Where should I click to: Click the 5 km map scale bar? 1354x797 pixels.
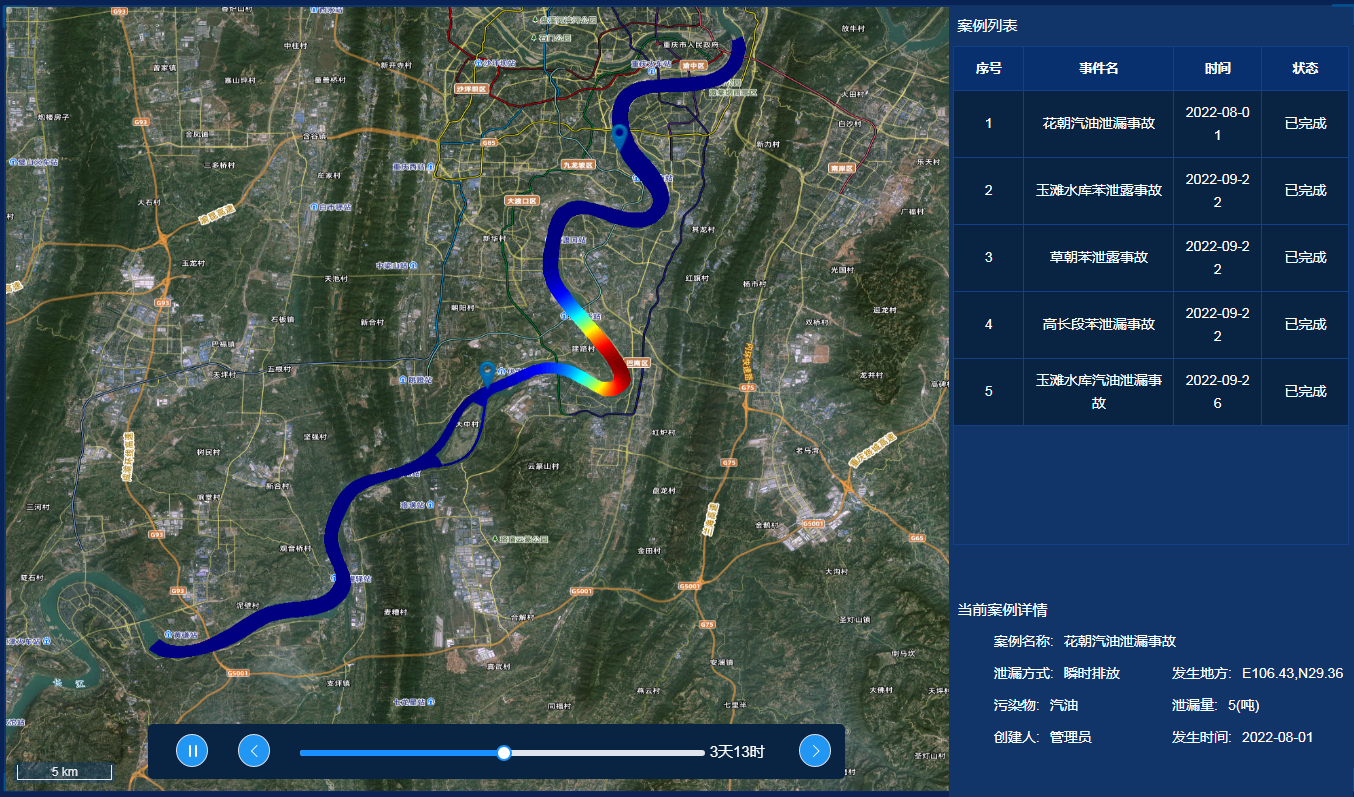pyautogui.click(x=63, y=772)
